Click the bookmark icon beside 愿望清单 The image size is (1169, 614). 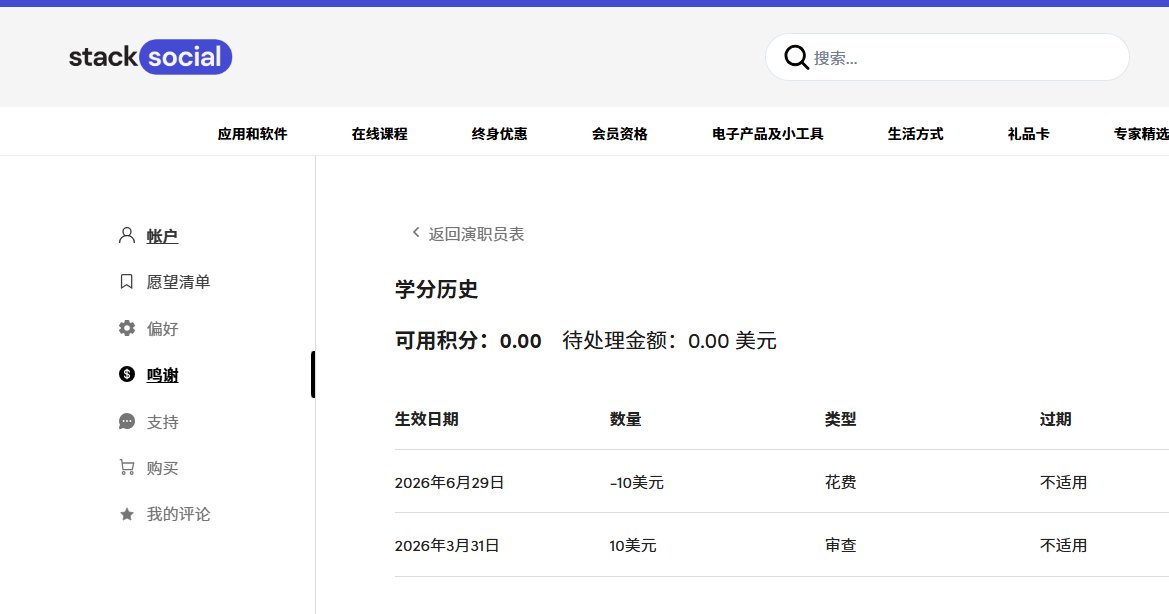pos(127,282)
